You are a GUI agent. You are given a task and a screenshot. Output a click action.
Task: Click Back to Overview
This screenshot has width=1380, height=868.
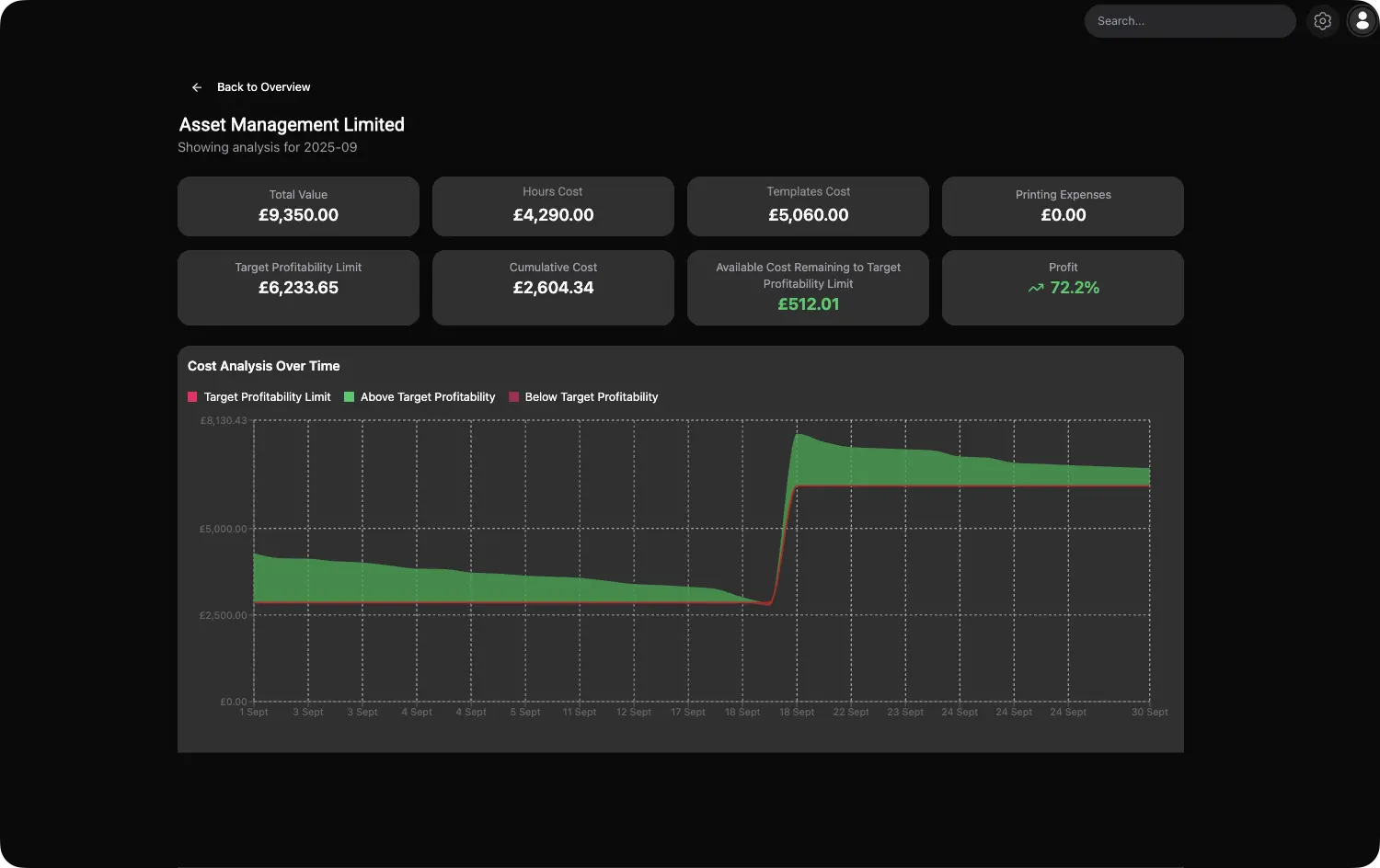tap(263, 86)
